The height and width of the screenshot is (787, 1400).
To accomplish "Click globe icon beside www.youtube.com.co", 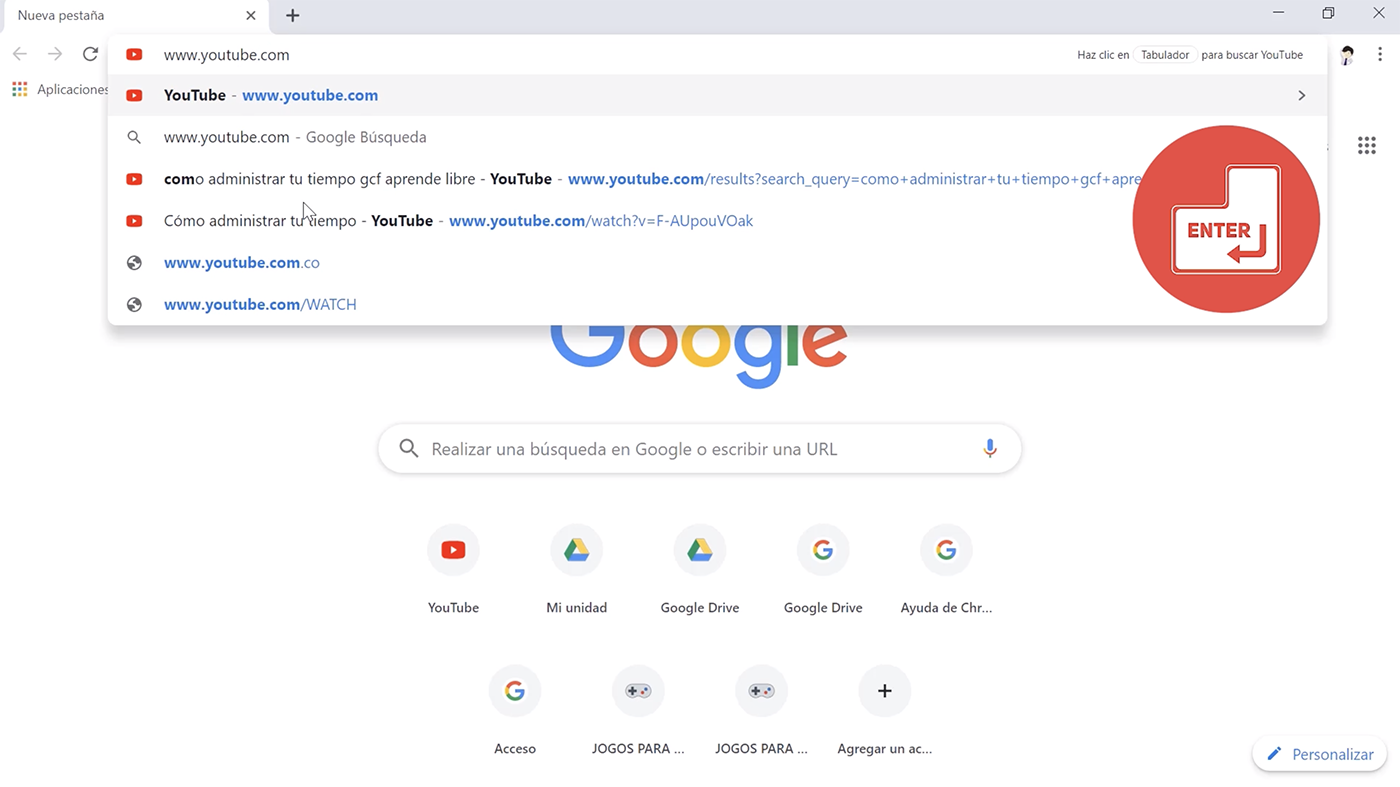I will tap(134, 263).
